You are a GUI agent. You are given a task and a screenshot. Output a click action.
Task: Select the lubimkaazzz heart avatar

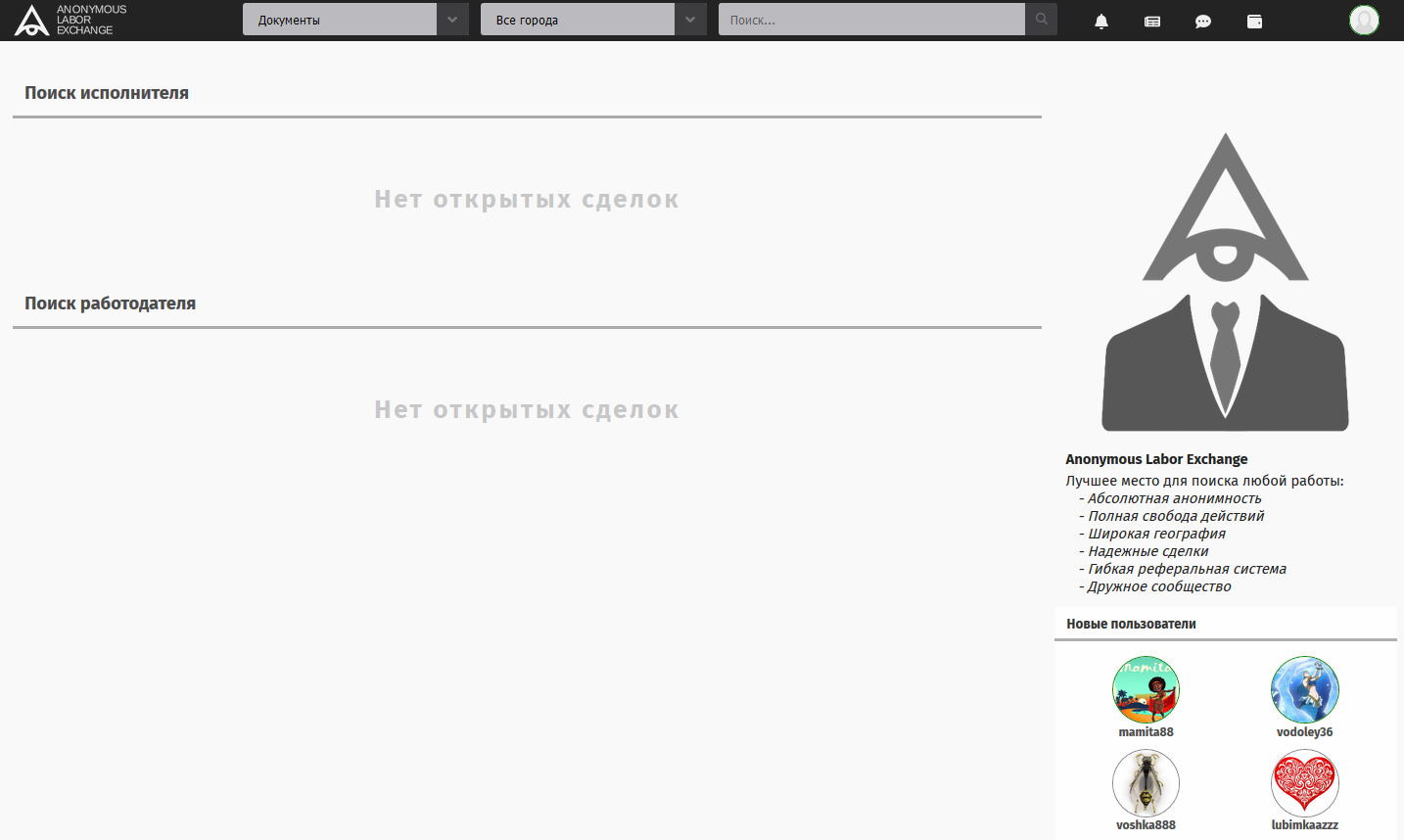[1304, 782]
